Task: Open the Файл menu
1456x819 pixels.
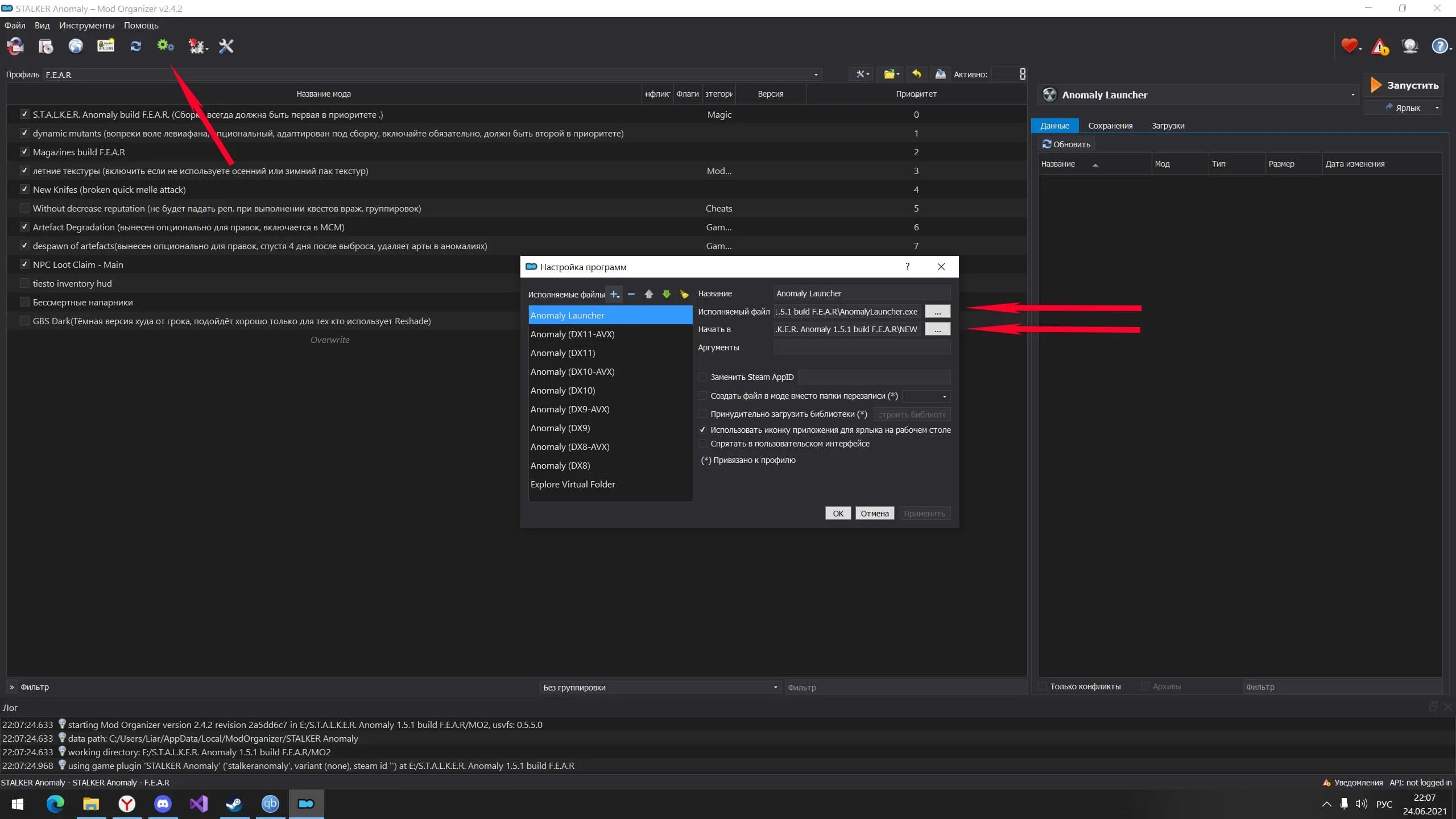Action: tap(15, 26)
